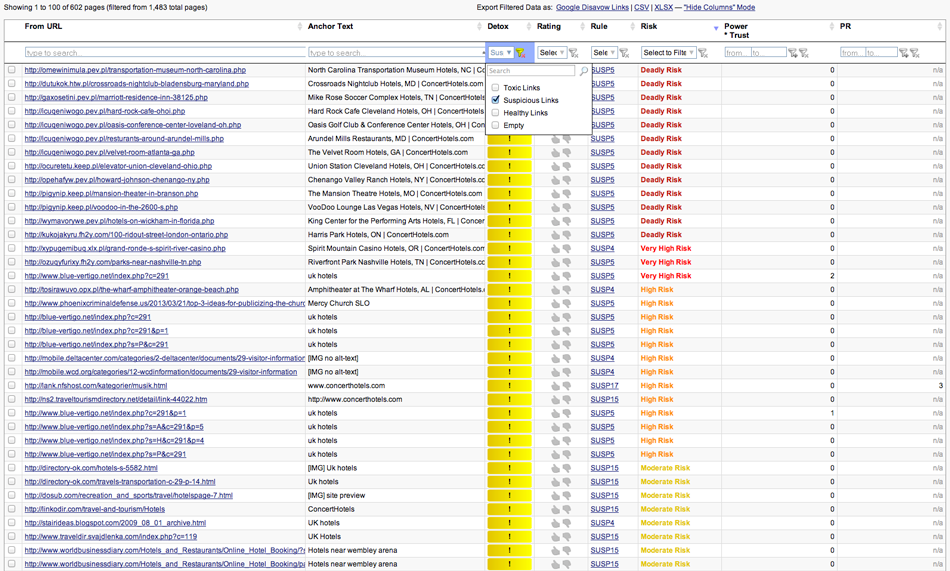Click sort arrows of Power*Trust column
This screenshot has height=571, width=950.
pos(831,26)
